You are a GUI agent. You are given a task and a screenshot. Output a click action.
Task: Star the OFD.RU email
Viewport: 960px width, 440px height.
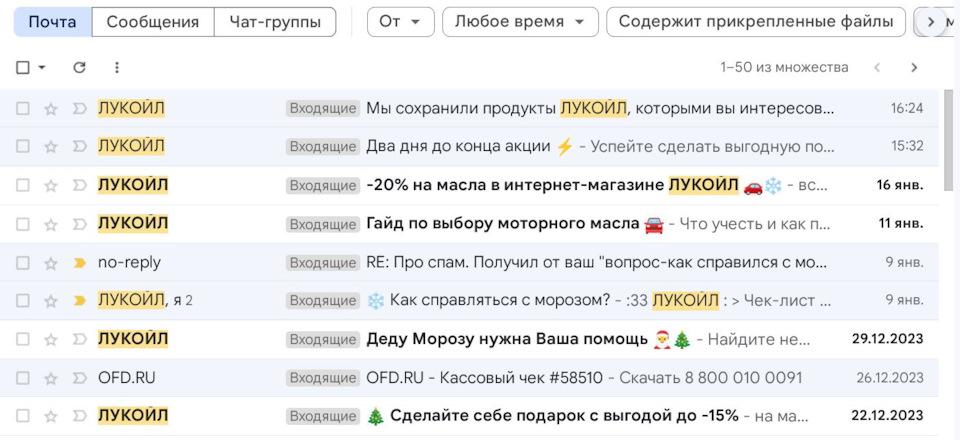[x=51, y=378]
